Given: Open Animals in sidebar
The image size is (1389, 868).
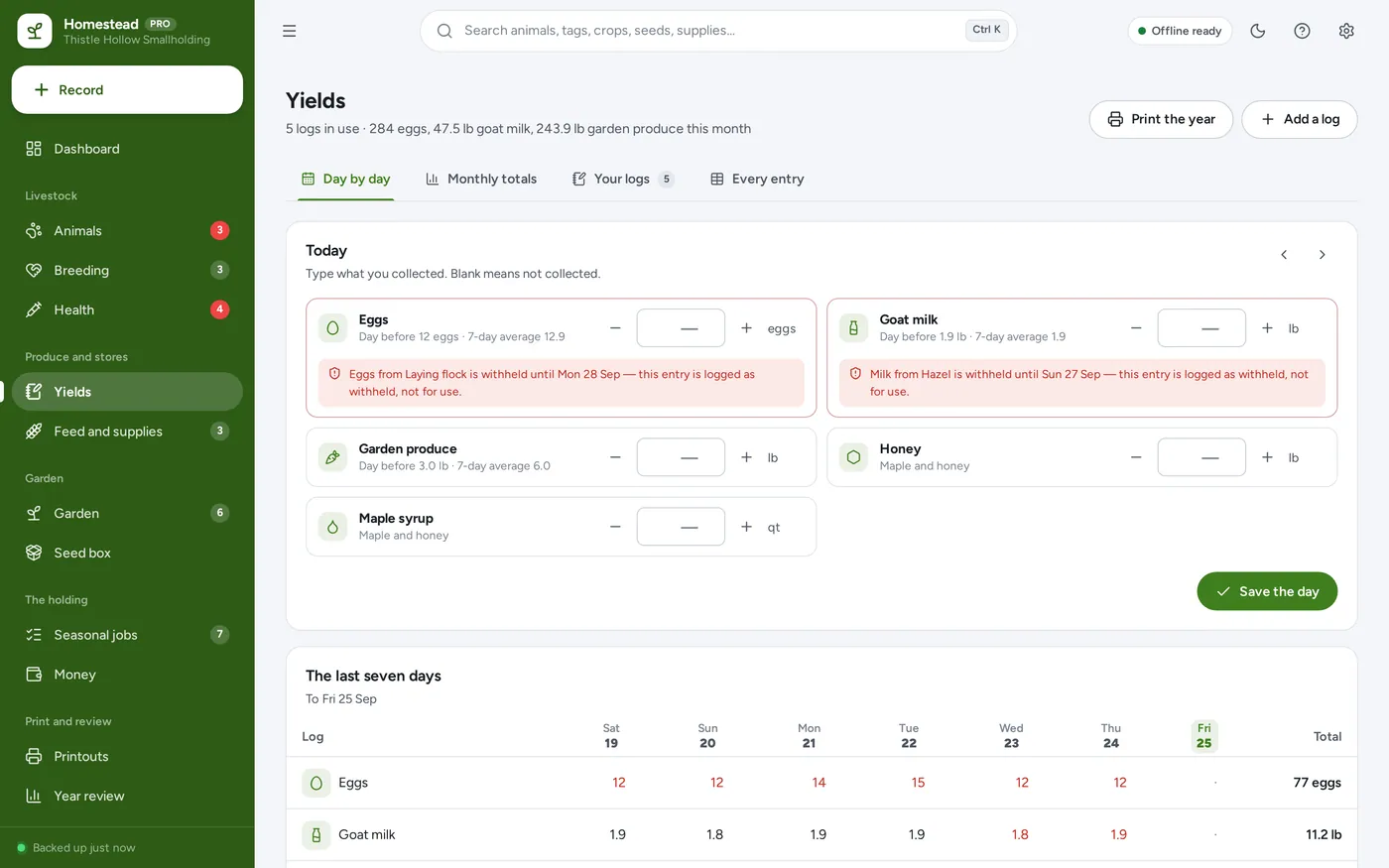Looking at the screenshot, I should (x=127, y=230).
